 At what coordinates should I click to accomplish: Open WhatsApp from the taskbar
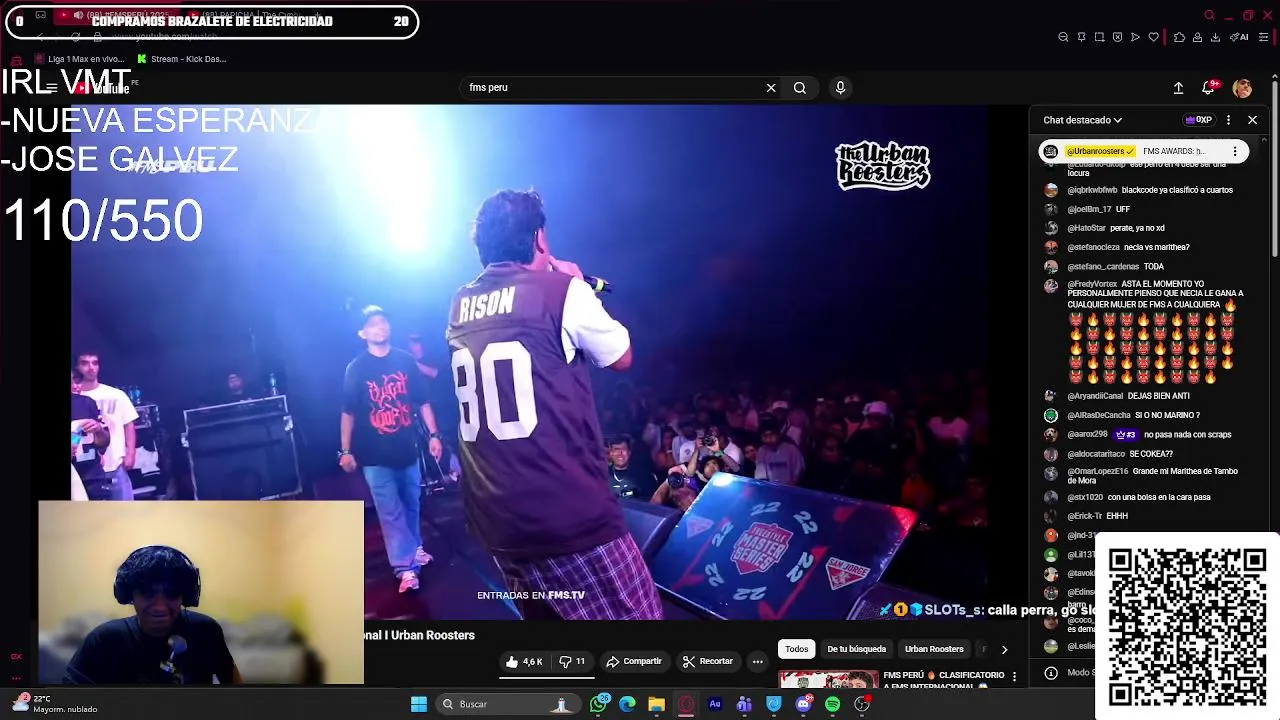tap(598, 705)
